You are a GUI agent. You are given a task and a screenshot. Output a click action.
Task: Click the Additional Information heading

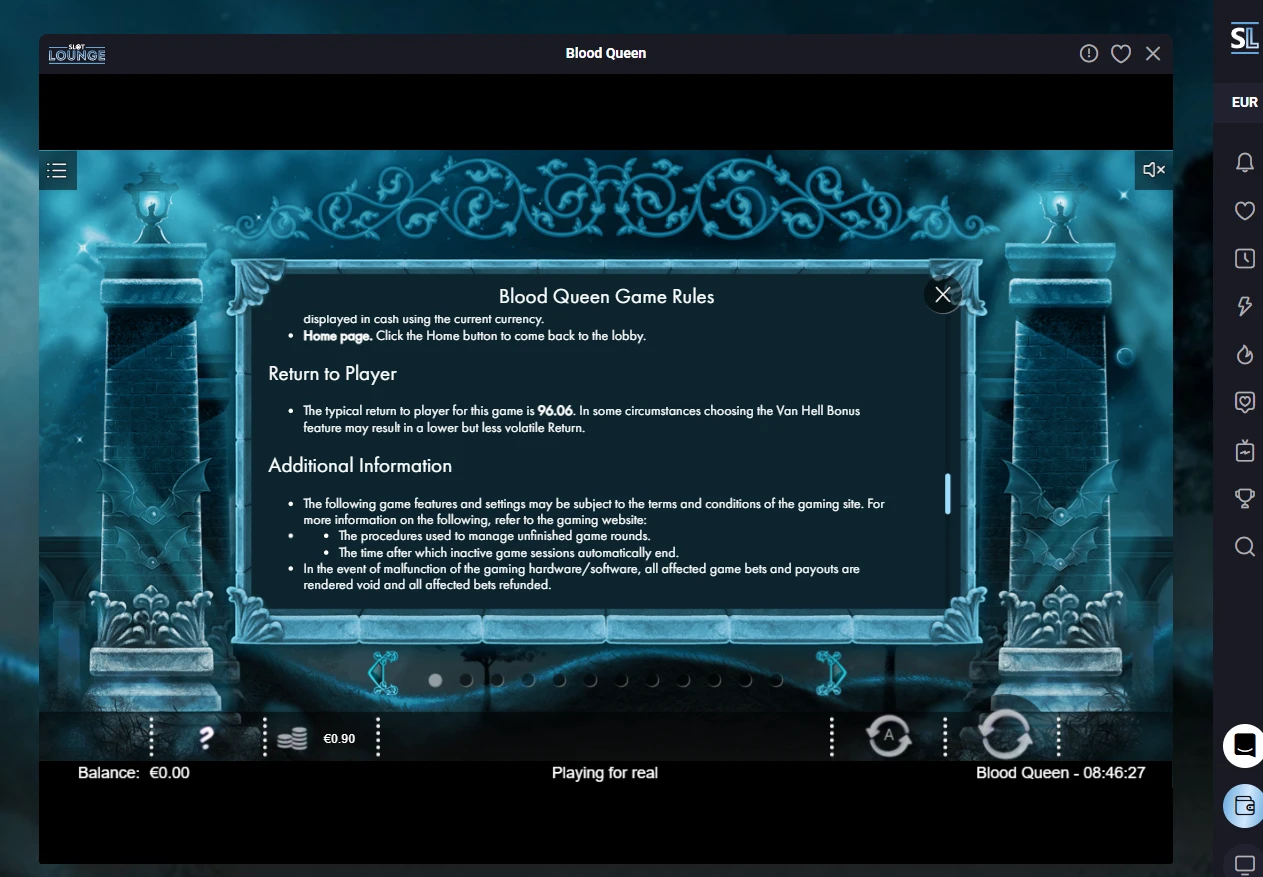[360, 466]
